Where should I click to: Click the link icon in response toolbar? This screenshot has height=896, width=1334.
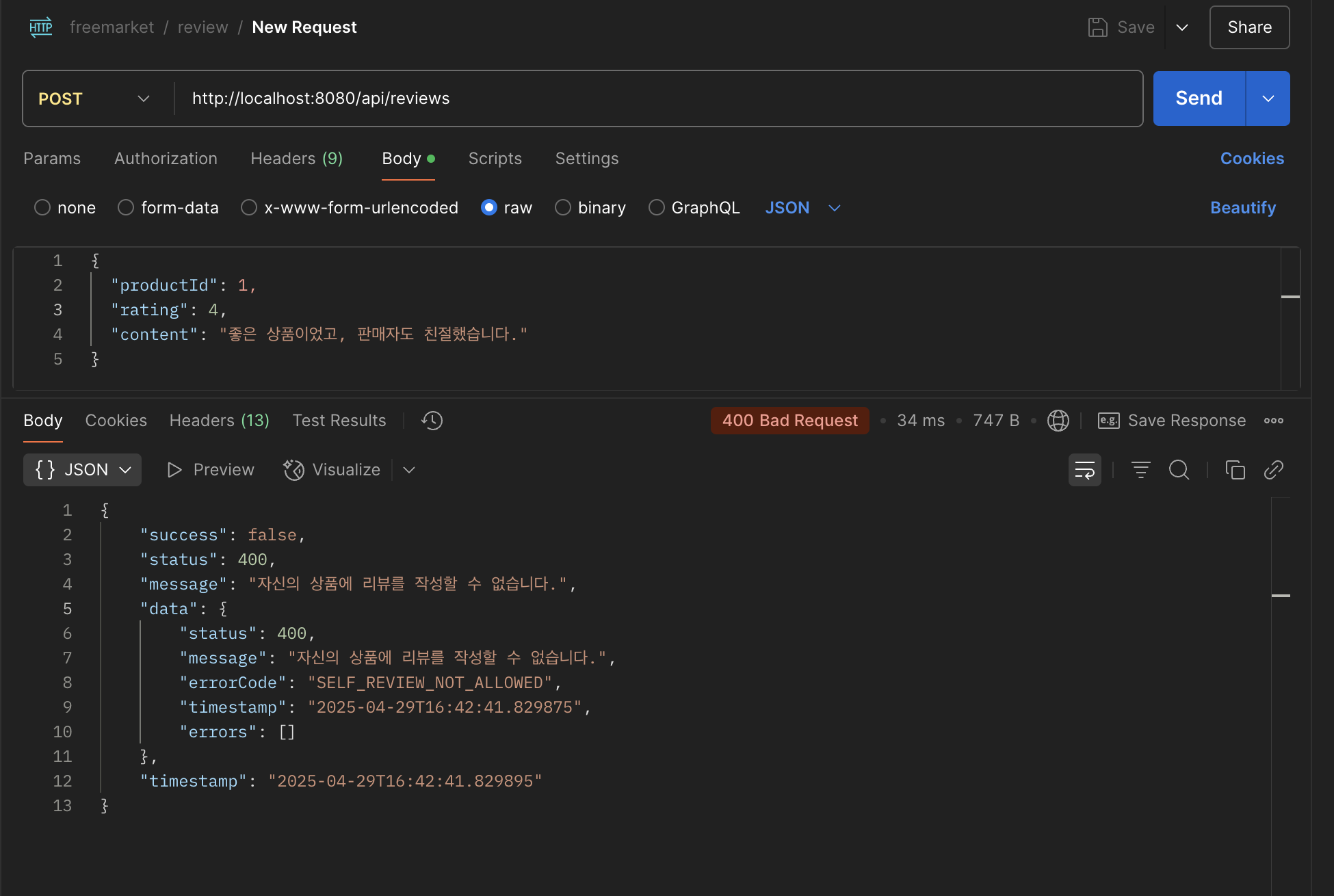click(1273, 470)
